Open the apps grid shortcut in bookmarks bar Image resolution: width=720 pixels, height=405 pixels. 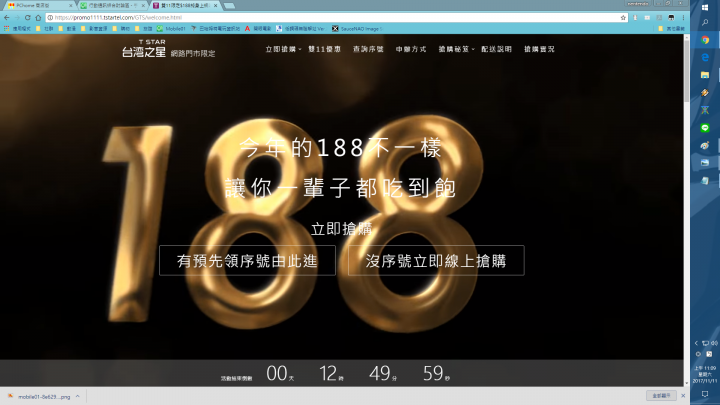6,28
